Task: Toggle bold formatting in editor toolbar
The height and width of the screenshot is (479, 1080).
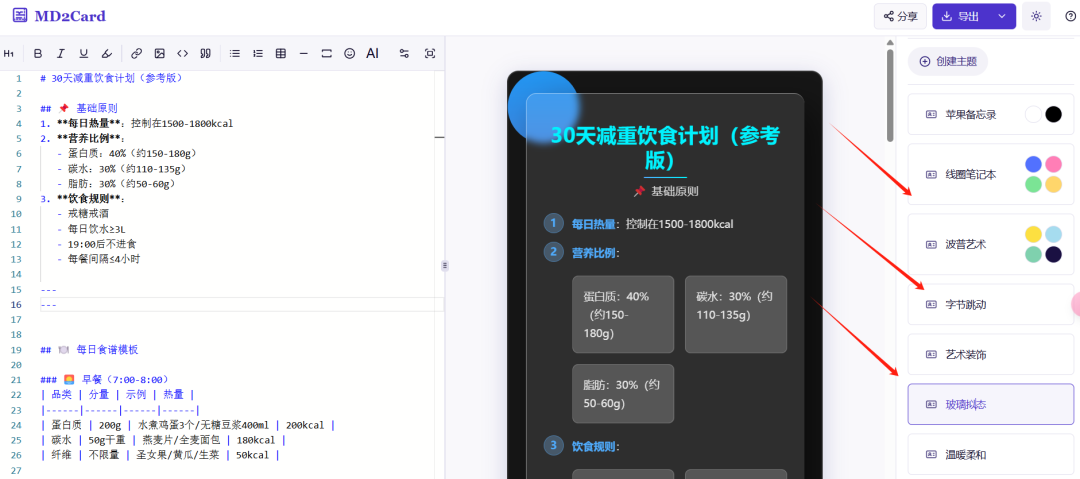Action: (38, 53)
